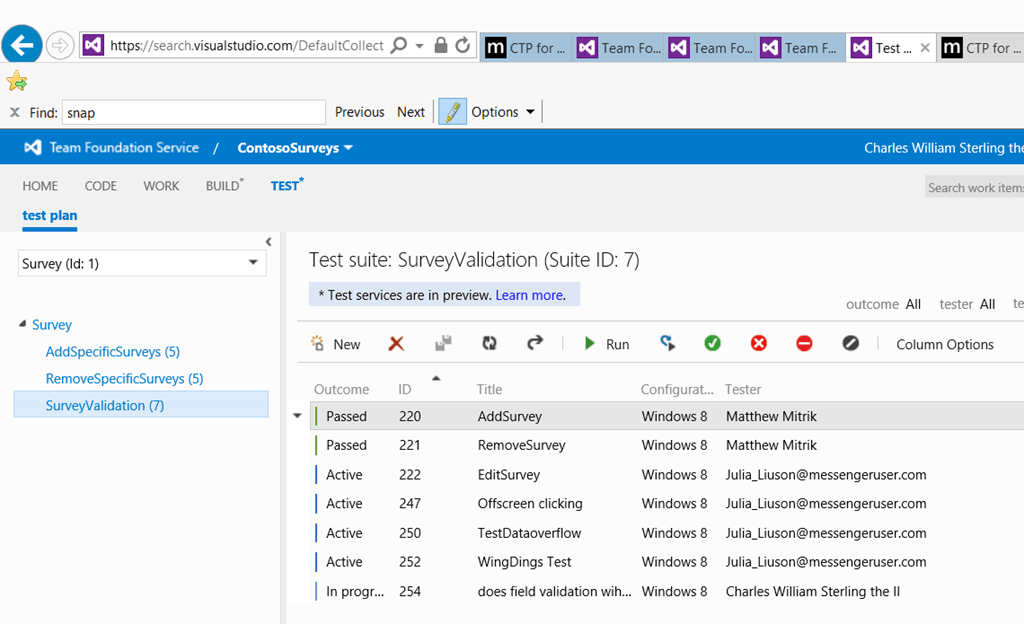Open the Find bar Options dropdown
Image resolution: width=1024 pixels, height=624 pixels.
[x=502, y=112]
